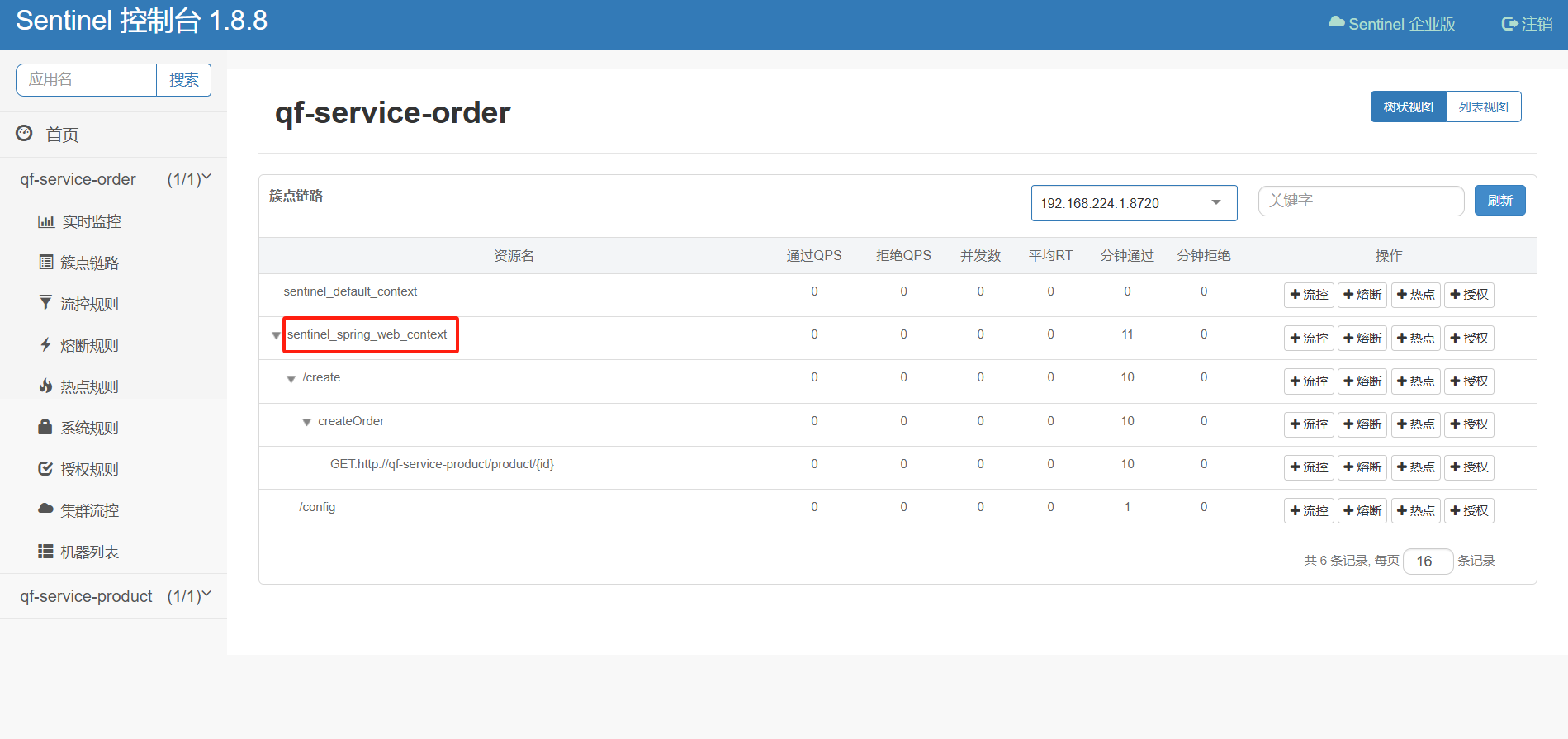
Task: Click the 资源名 column header
Action: pyautogui.click(x=514, y=256)
